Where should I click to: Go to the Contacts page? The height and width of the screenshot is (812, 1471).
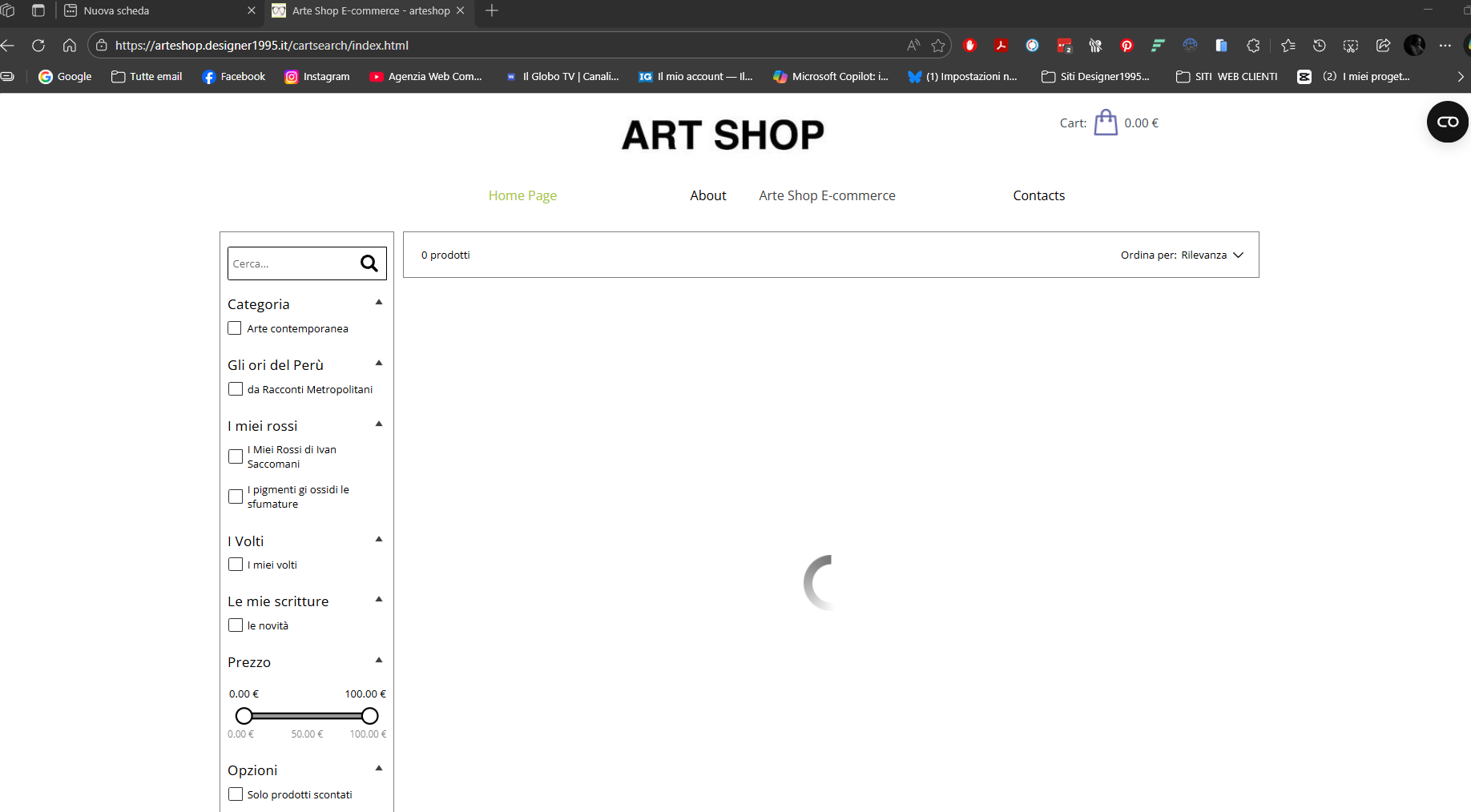tap(1038, 195)
